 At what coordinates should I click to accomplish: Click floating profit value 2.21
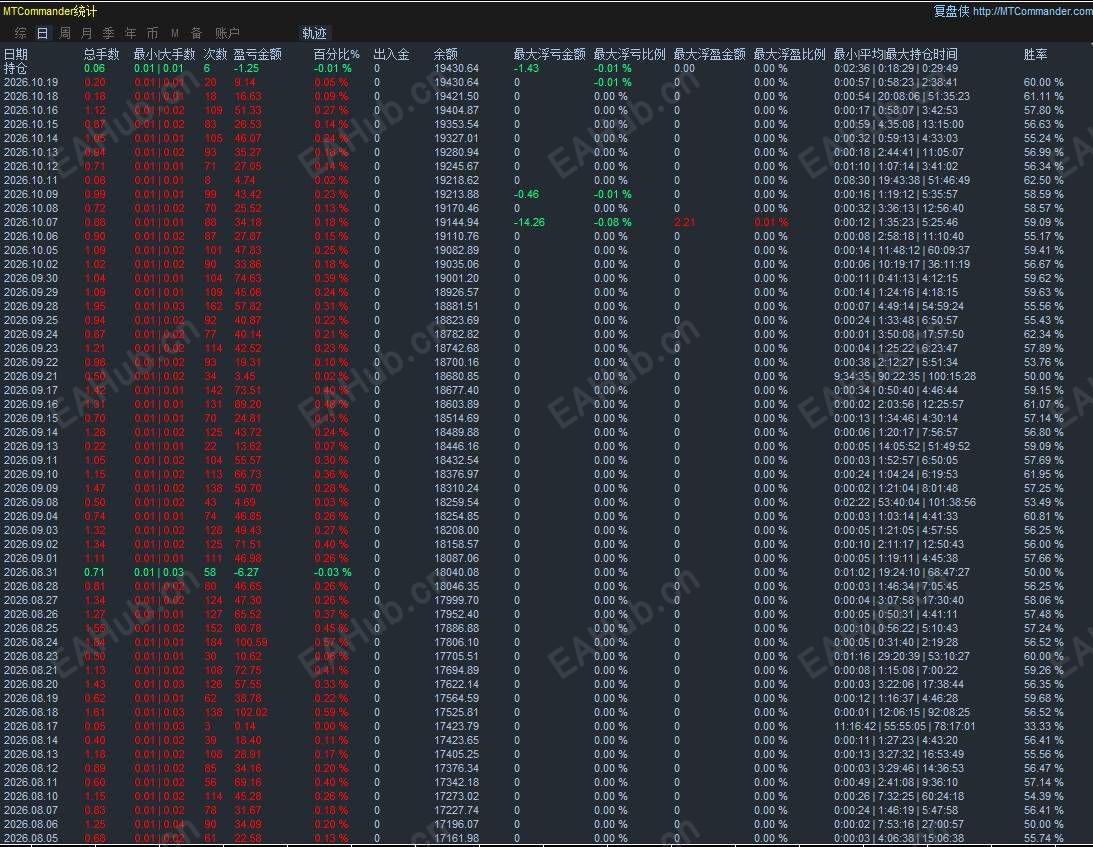click(x=685, y=222)
